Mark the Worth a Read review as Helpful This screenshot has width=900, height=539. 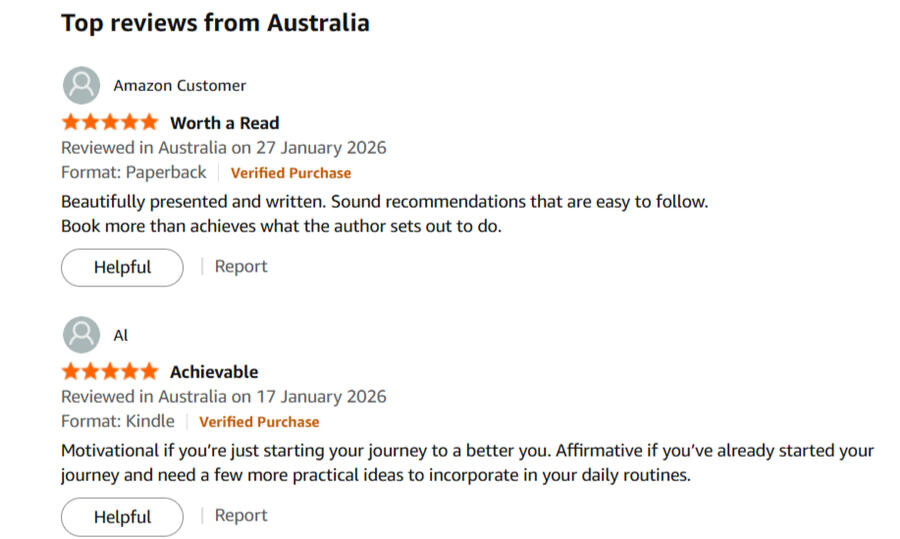(122, 267)
